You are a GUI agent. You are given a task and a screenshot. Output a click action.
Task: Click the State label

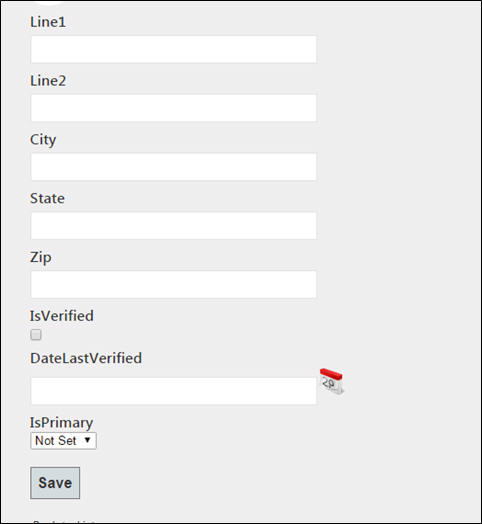tap(47, 199)
